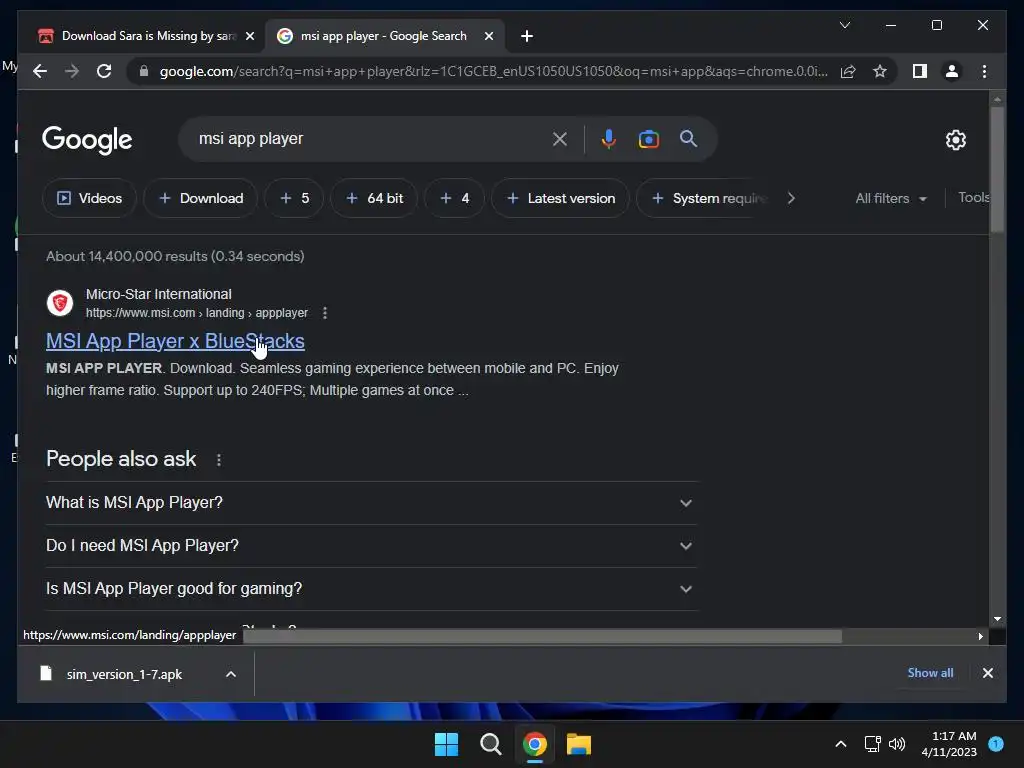
Task: Add Latest version to the search
Action: (560, 198)
